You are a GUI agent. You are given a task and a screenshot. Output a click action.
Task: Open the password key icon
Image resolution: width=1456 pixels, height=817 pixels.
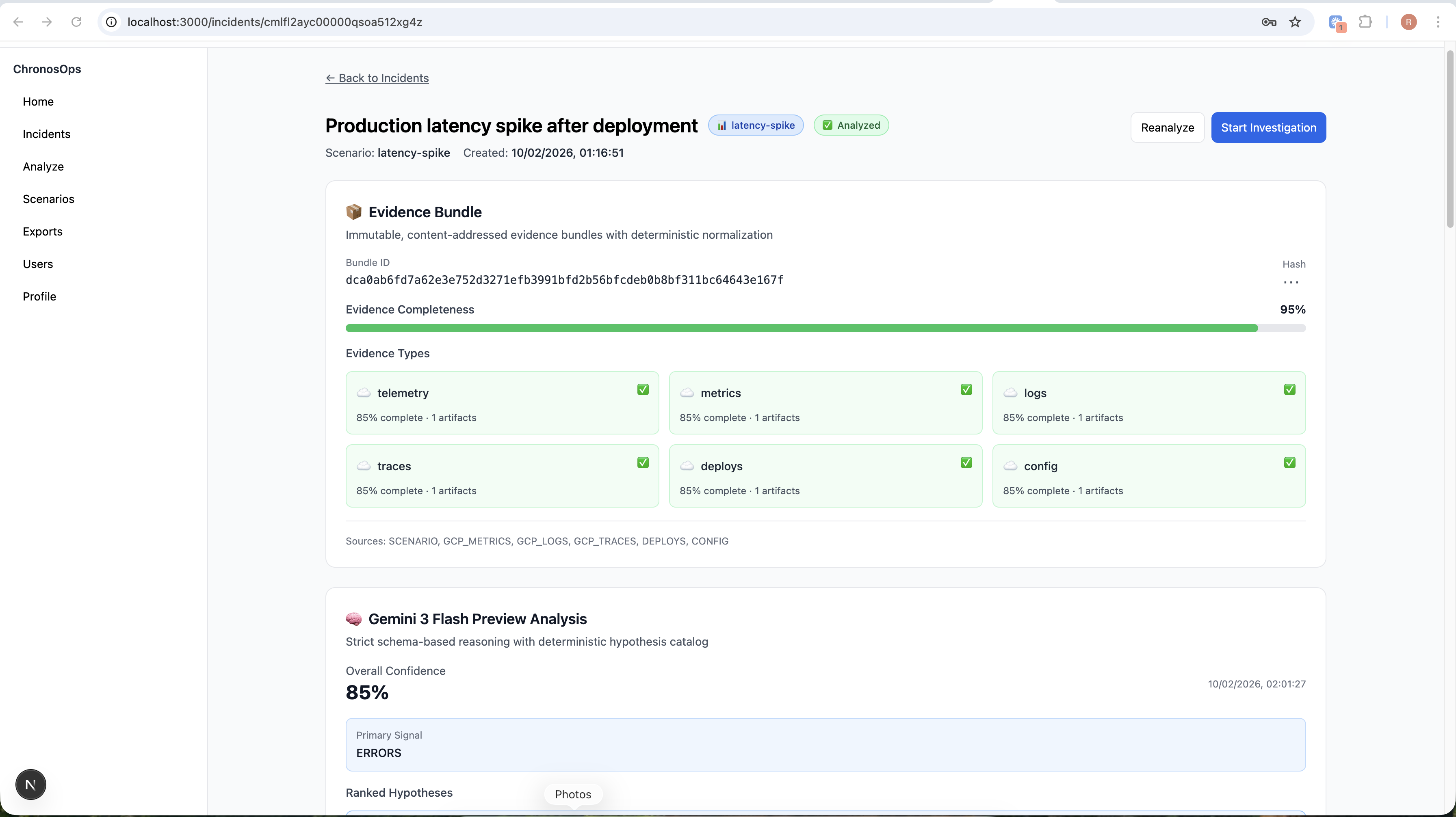[x=1268, y=22]
